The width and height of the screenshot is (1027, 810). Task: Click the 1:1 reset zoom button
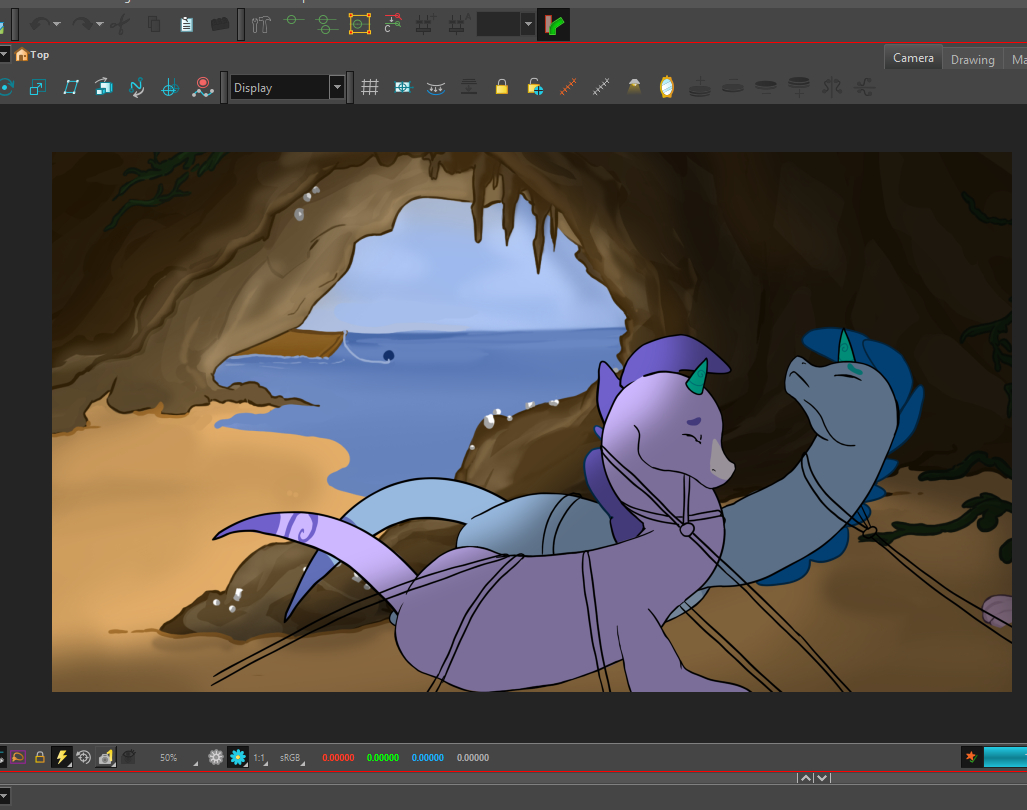click(x=259, y=758)
